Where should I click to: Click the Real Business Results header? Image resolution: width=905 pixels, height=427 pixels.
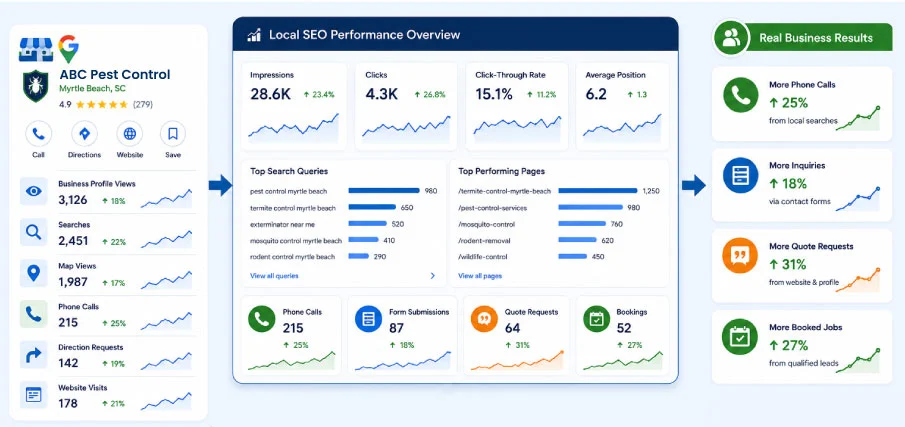pyautogui.click(x=816, y=38)
